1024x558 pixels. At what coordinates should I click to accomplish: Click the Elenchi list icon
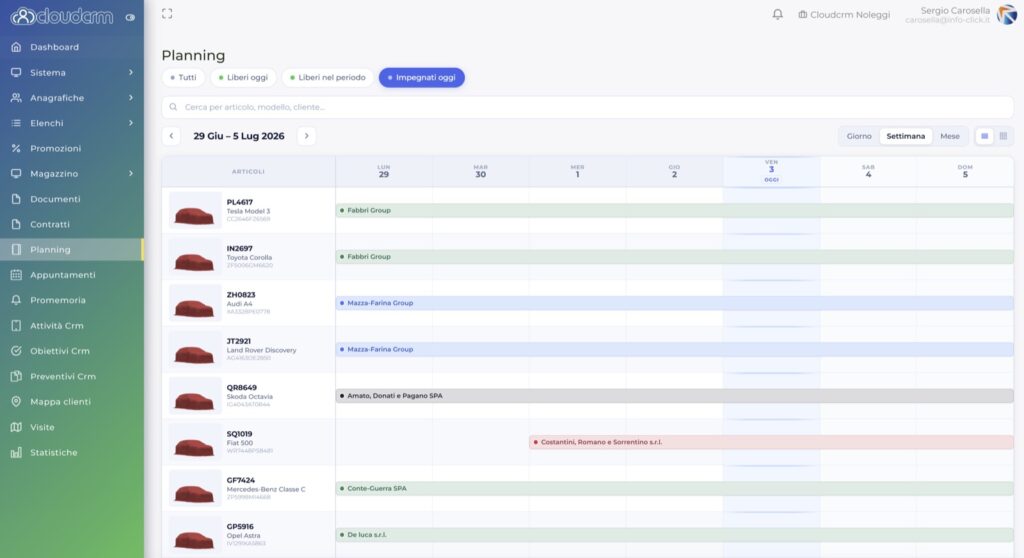tap(16, 123)
